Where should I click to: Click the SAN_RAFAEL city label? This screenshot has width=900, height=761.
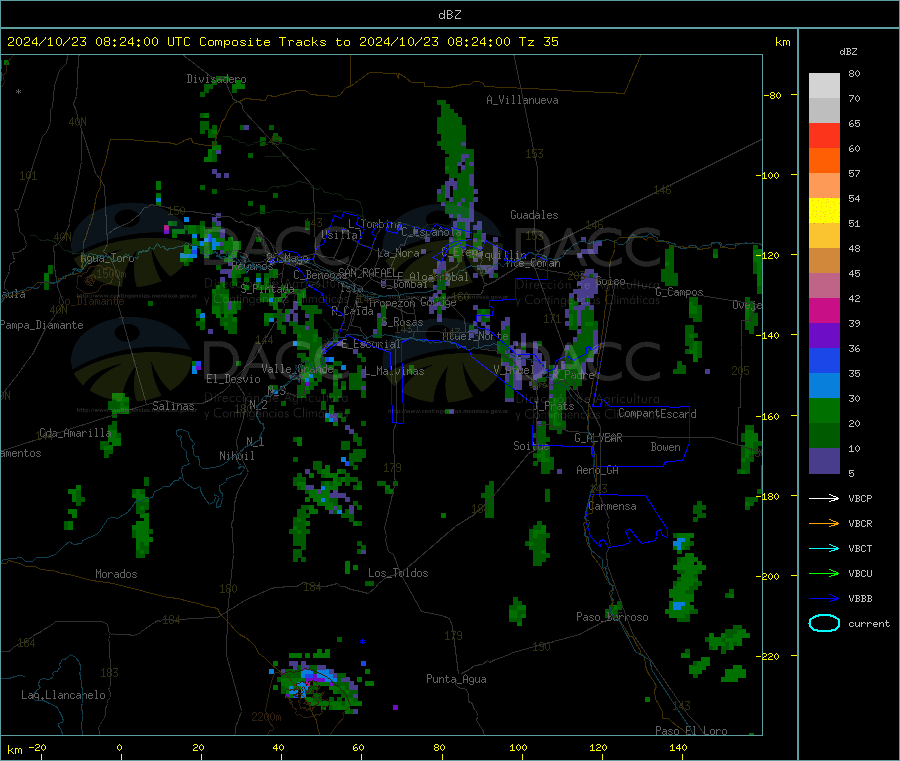click(x=367, y=272)
